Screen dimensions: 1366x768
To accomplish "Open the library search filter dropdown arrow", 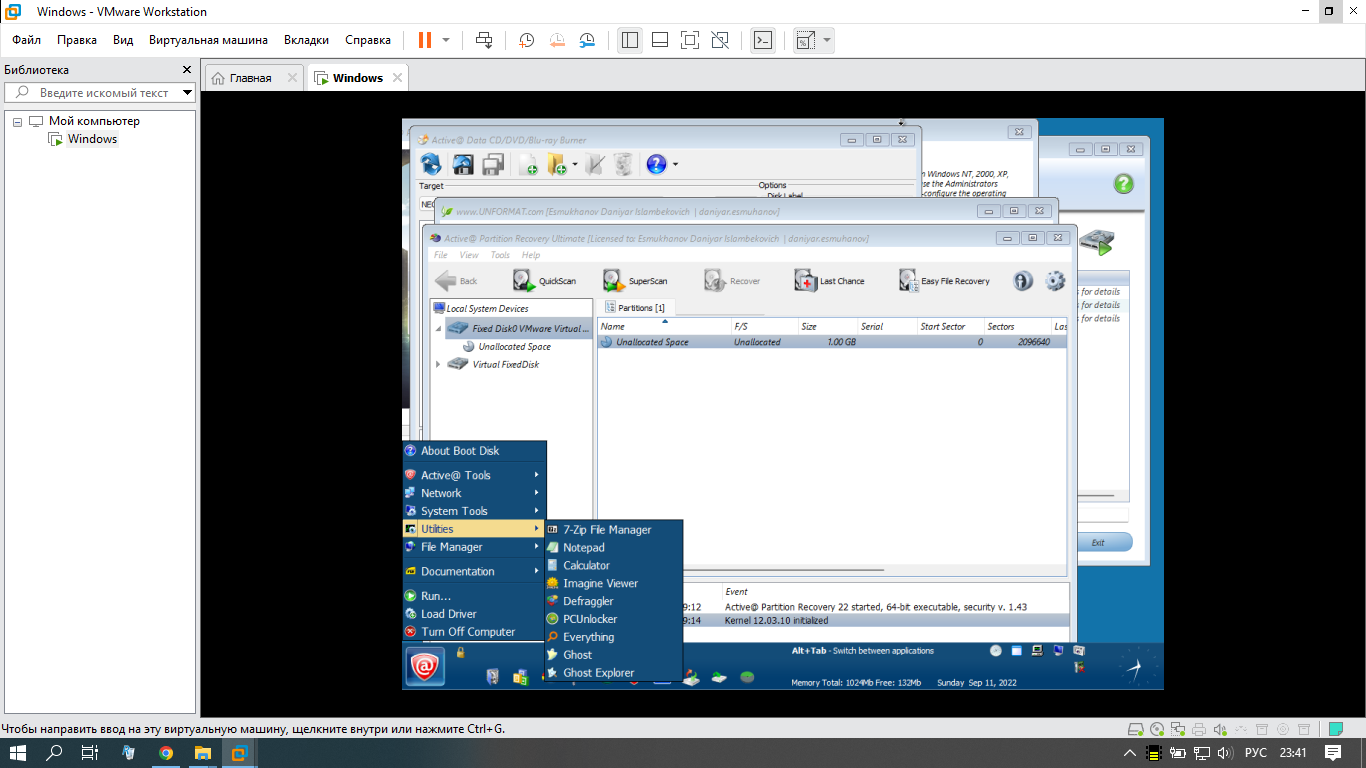I will tap(188, 93).
